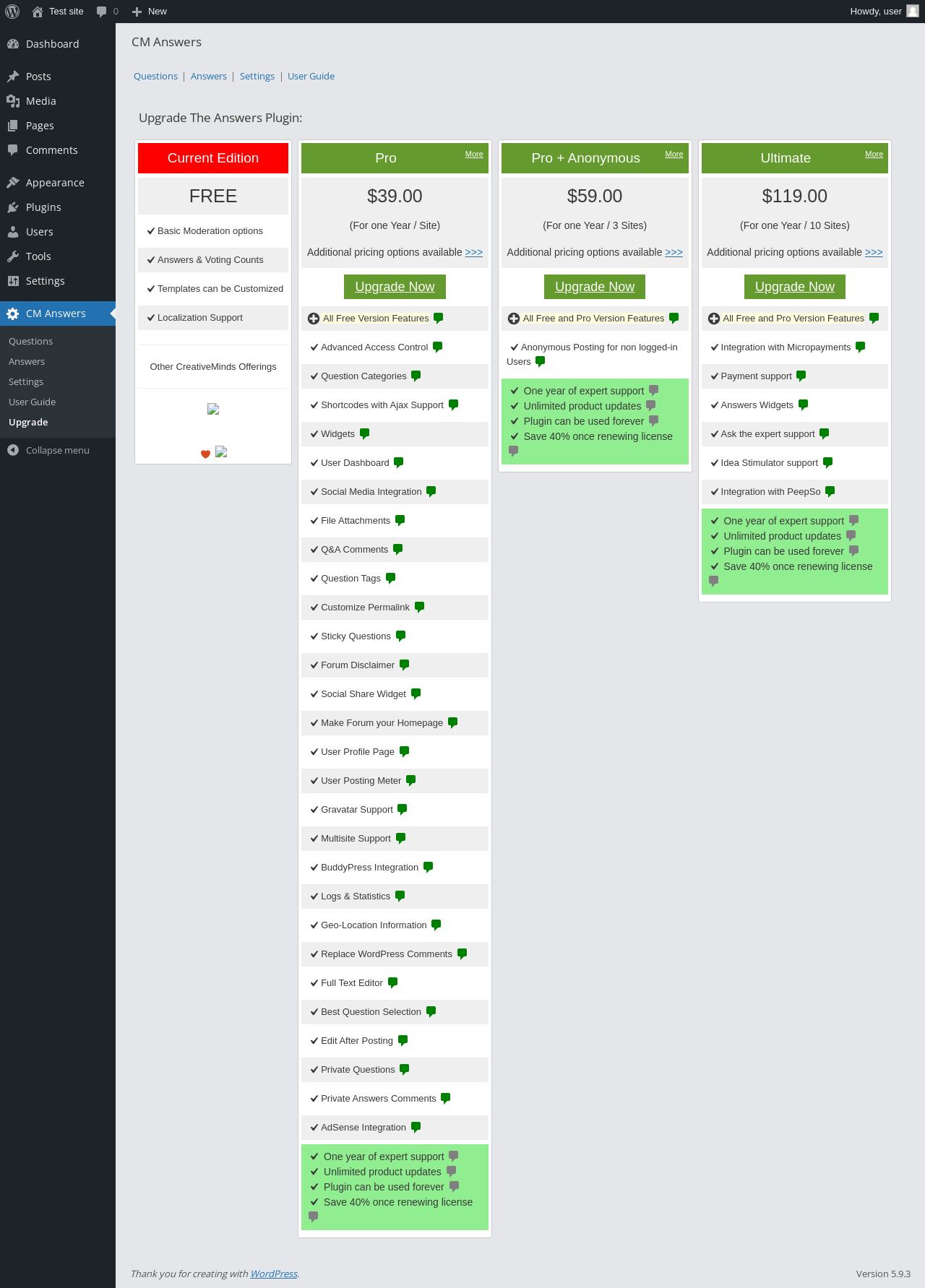Click the Tools wrench icon in the sidebar
The width and height of the screenshot is (925, 1288).
click(x=13, y=256)
